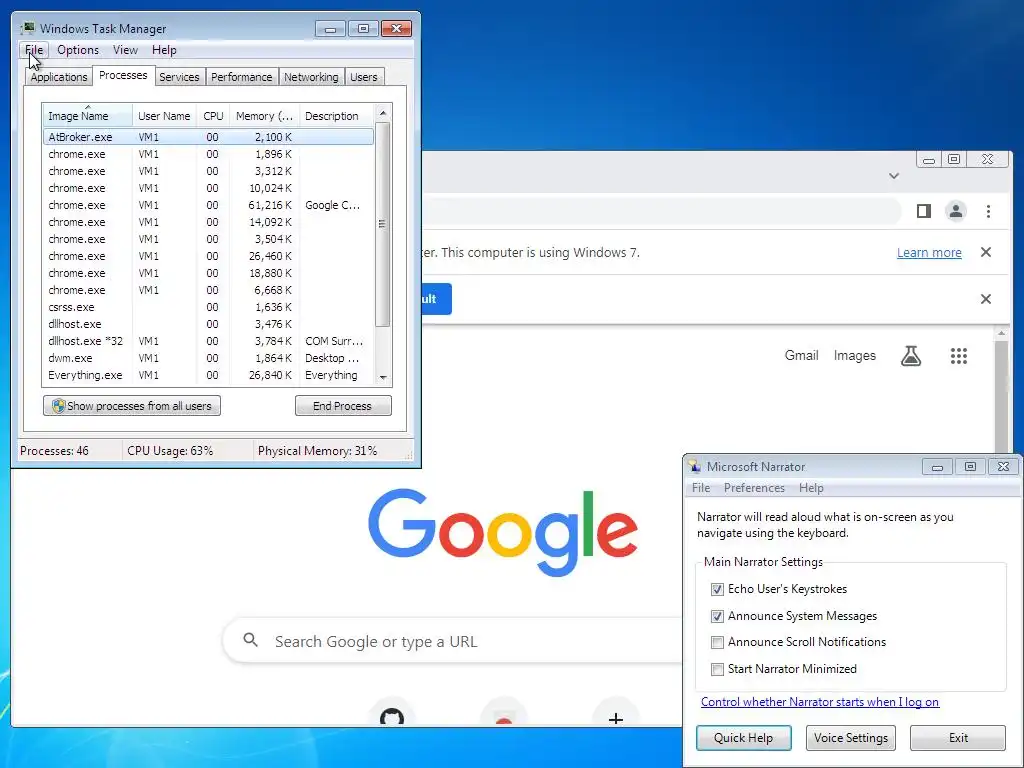Click Chrome page scrollbar up arrow
The height and width of the screenshot is (768, 1024).
tap(1002, 334)
